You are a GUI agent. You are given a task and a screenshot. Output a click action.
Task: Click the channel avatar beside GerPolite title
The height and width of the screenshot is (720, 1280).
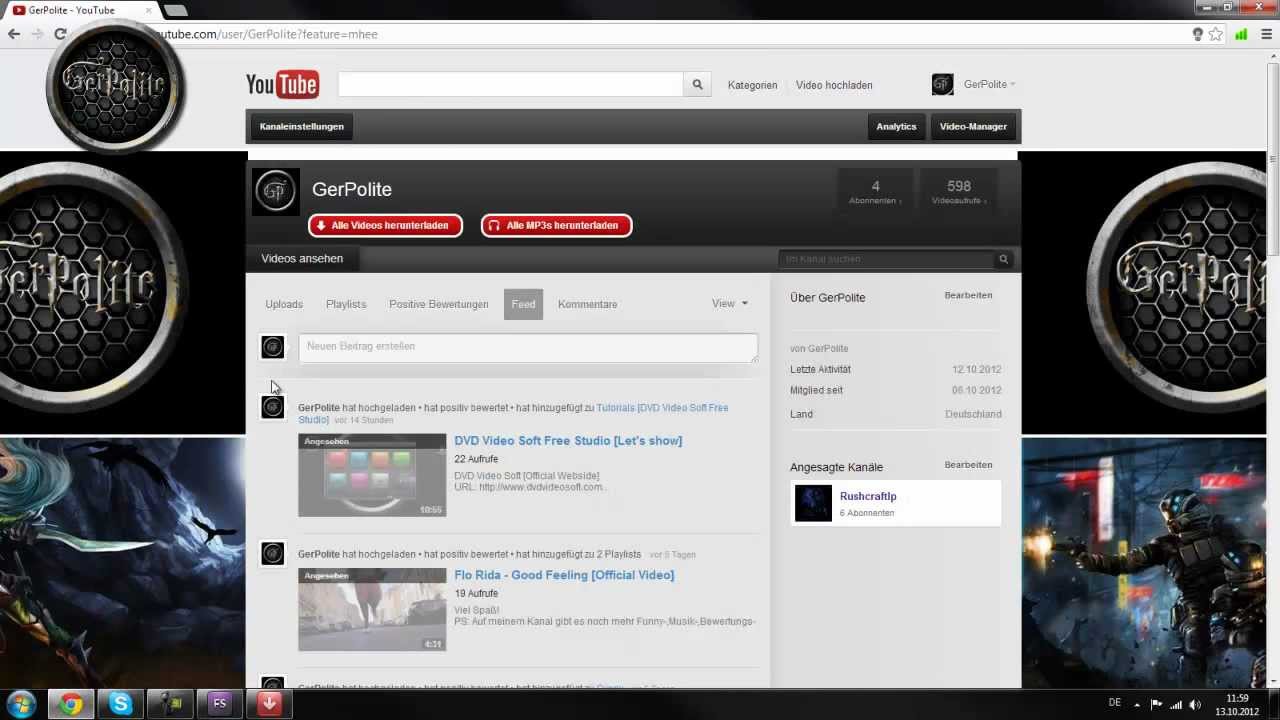[x=276, y=191]
